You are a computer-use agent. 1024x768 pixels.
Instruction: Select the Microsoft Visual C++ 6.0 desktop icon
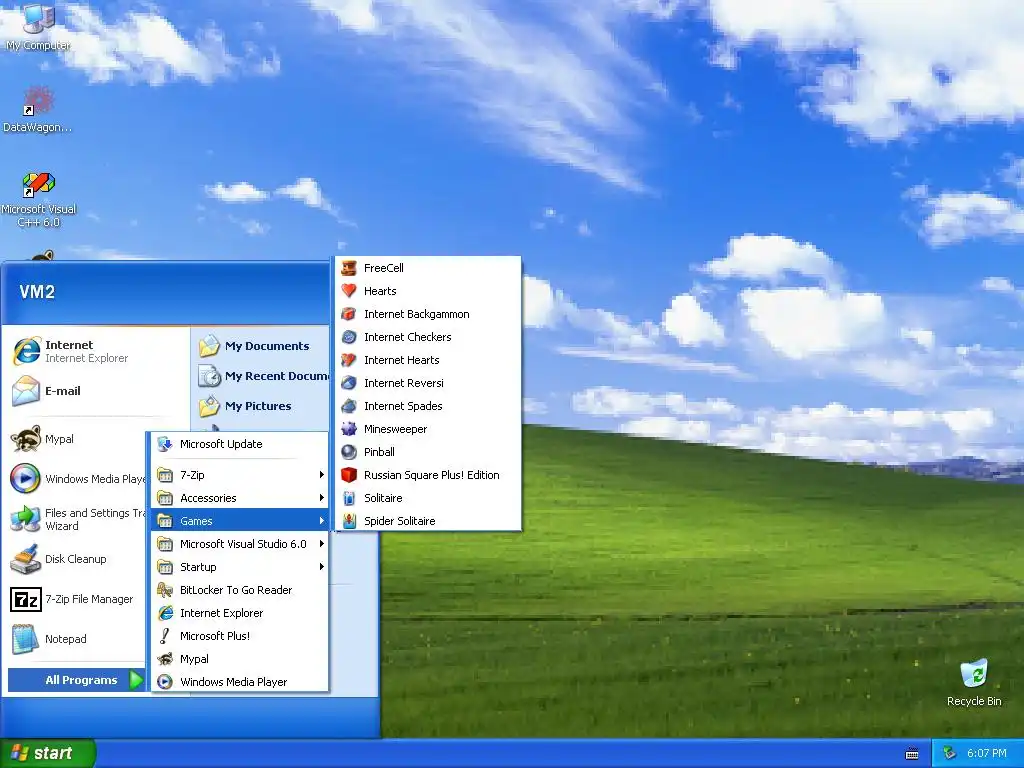click(x=39, y=200)
